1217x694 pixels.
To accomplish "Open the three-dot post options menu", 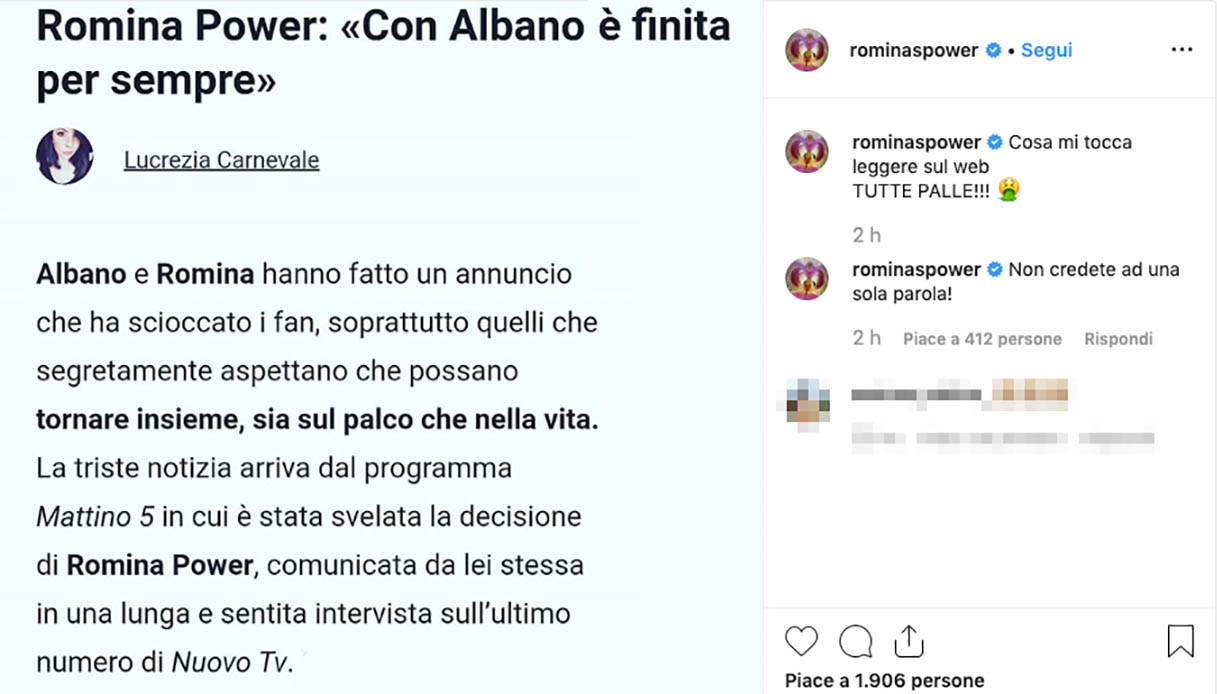I will 1181,50.
